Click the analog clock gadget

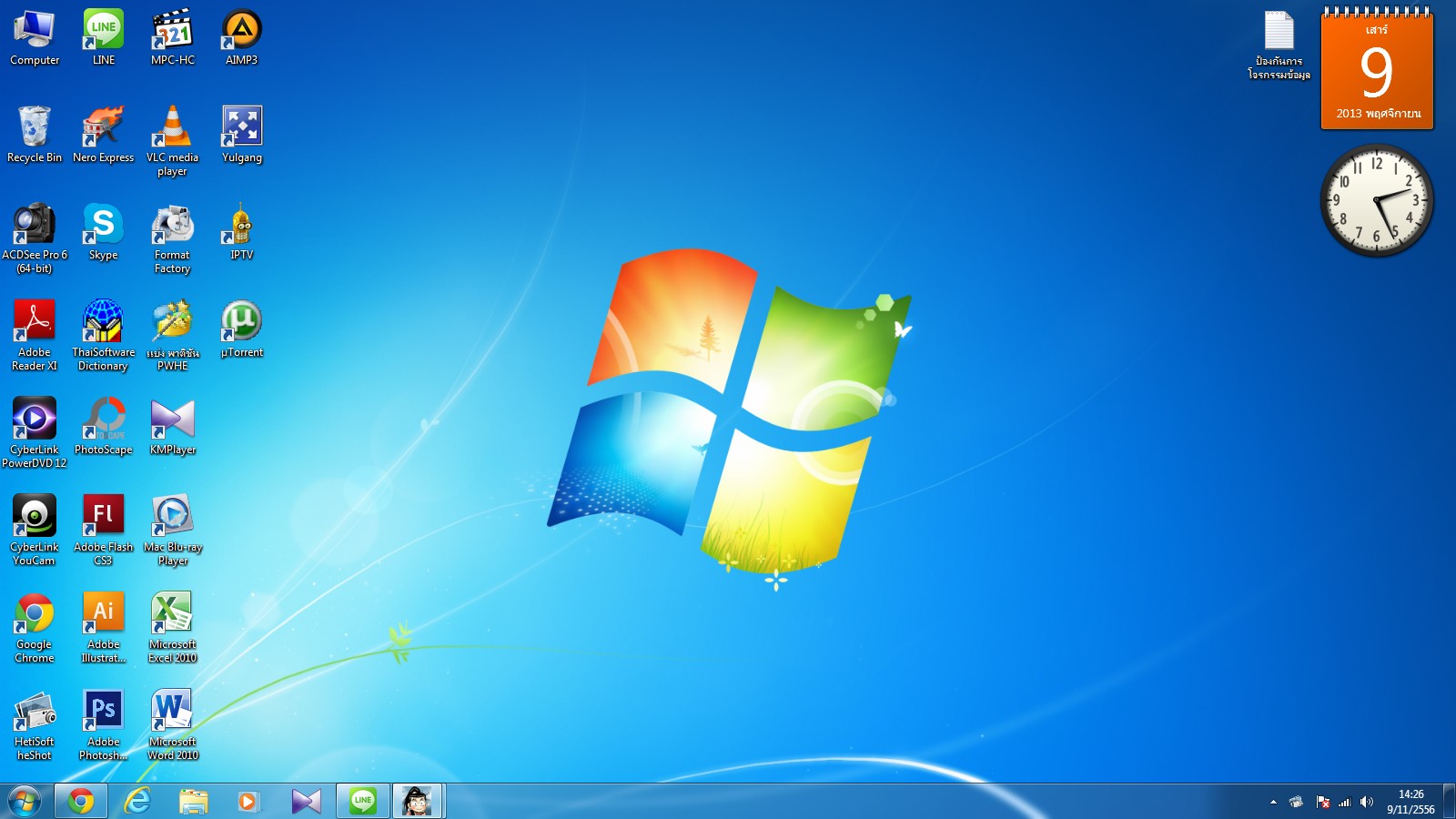(1377, 200)
